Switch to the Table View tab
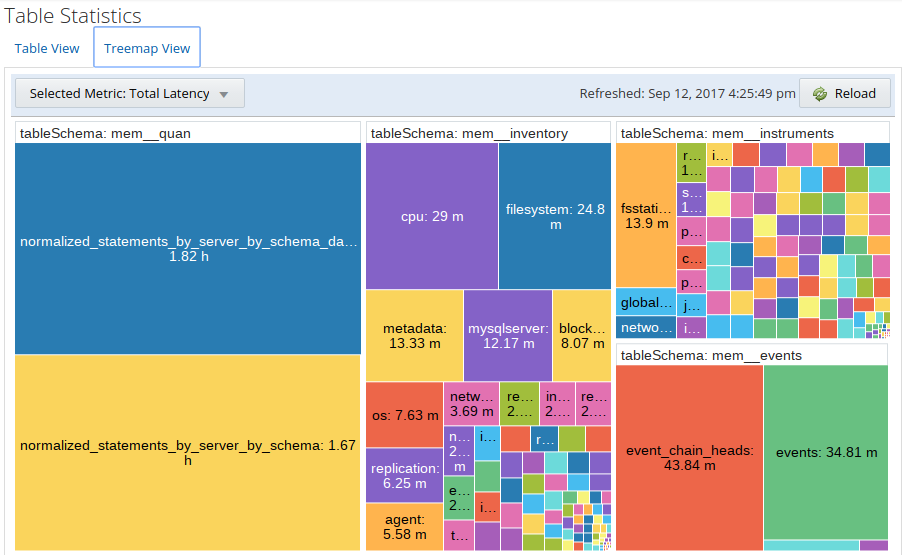The width and height of the screenshot is (902, 555). 47,48
